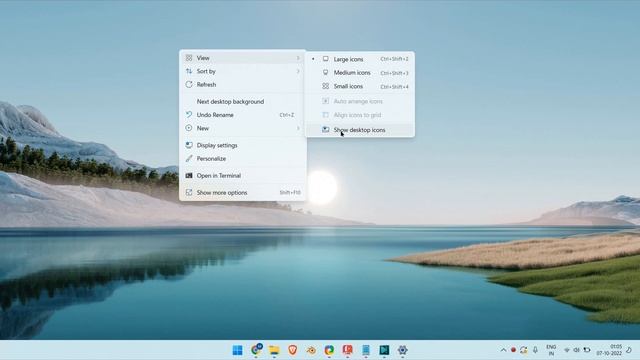Open the blue notepad-style app in taskbar
This screenshot has height=360, width=640.
click(x=366, y=350)
